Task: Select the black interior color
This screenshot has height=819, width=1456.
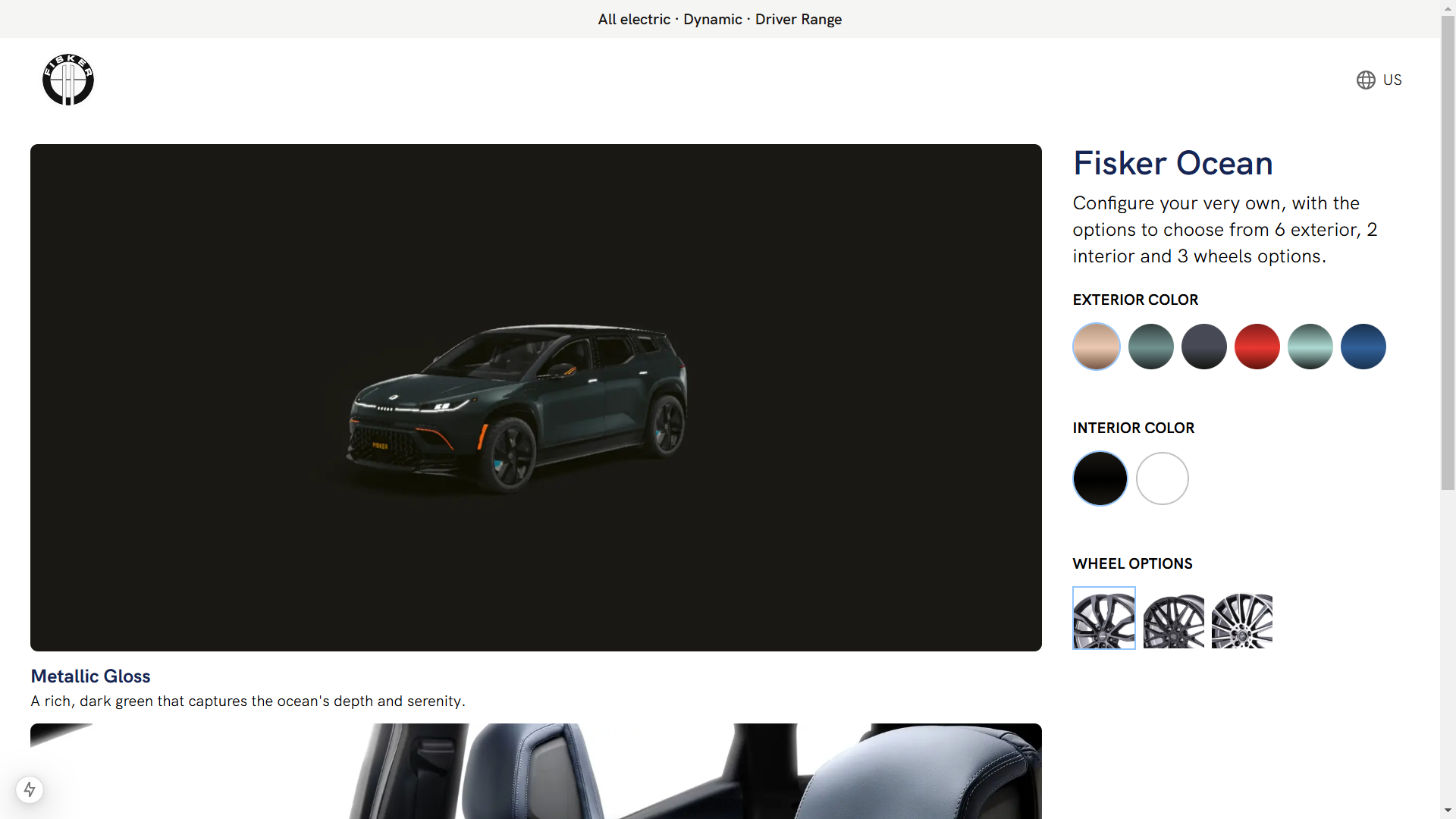Action: pos(1100,479)
